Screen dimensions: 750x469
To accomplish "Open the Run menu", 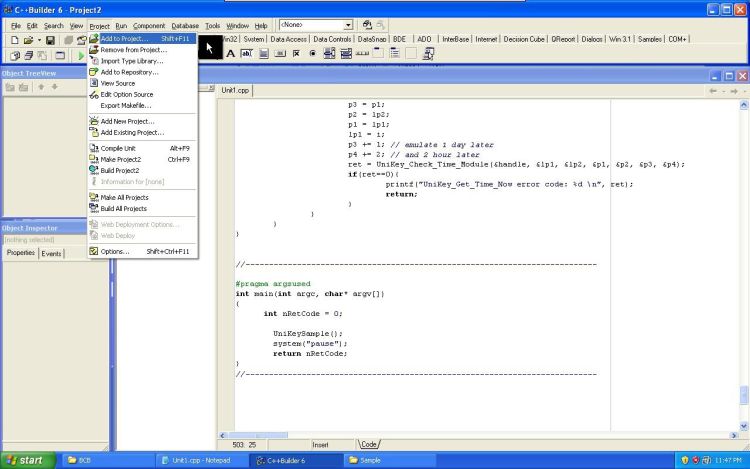I will tap(121, 26).
